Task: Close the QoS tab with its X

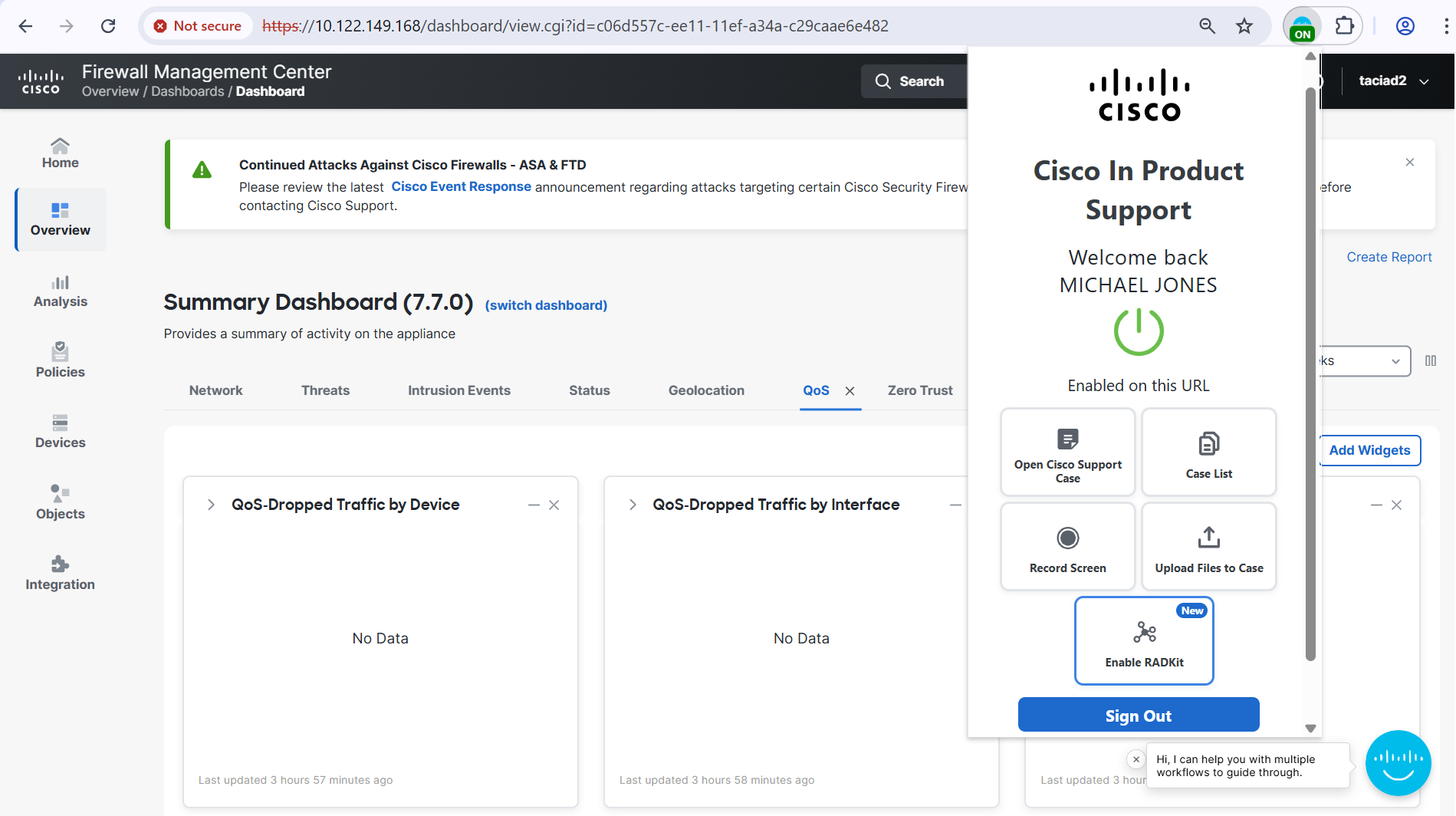Action: tap(850, 391)
